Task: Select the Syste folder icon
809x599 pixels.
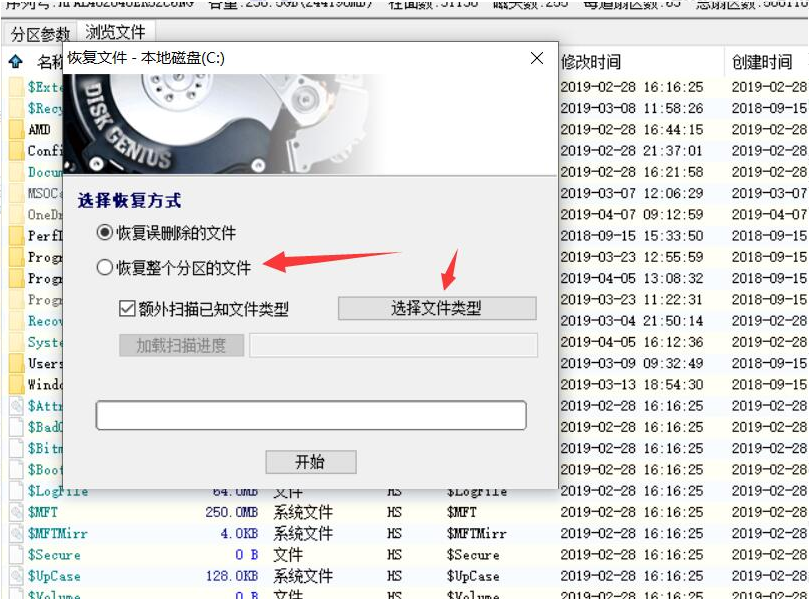Action: click(x=17, y=342)
